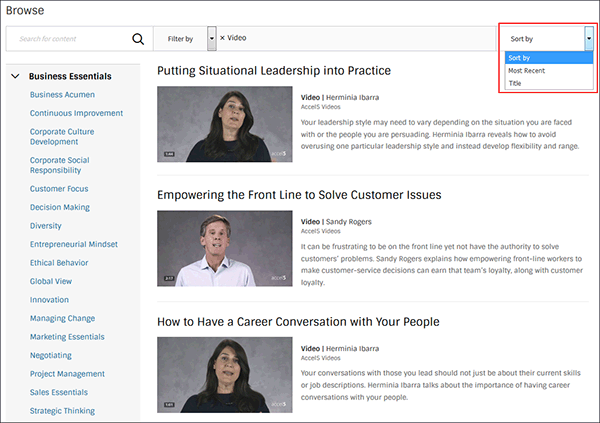Open Business Acumen category

(62, 95)
